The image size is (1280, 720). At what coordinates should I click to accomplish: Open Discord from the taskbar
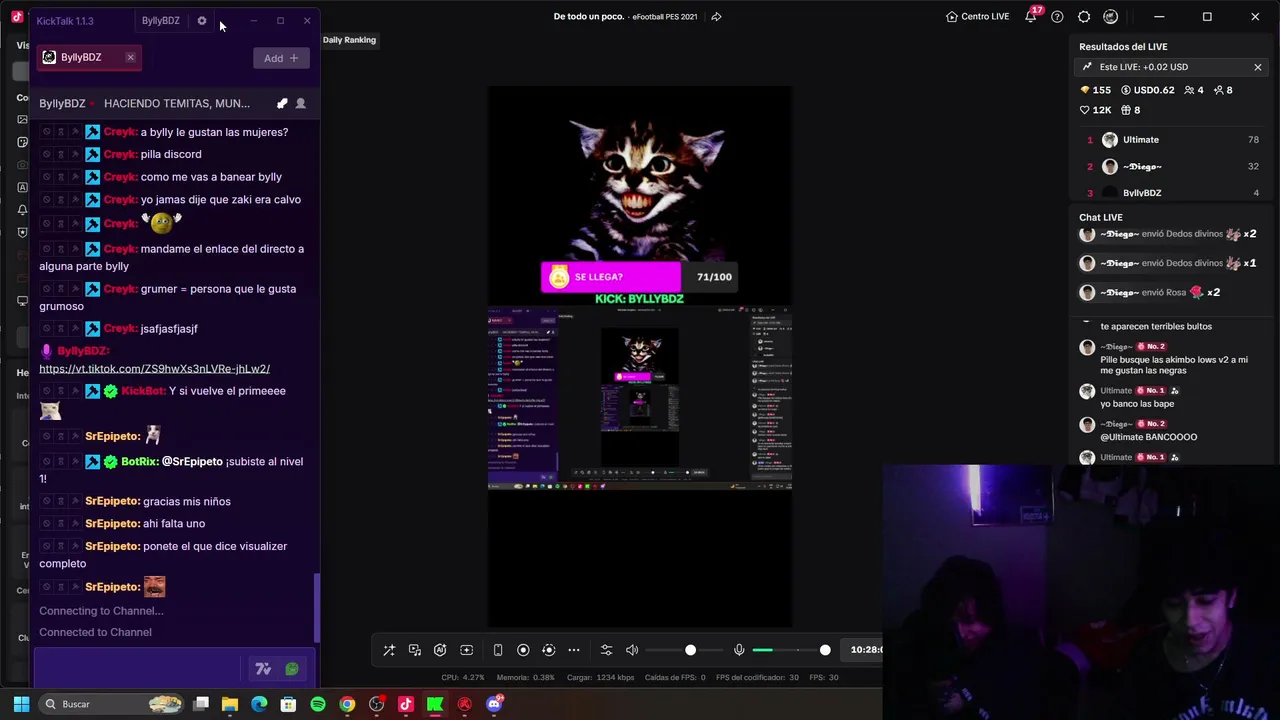(x=494, y=704)
